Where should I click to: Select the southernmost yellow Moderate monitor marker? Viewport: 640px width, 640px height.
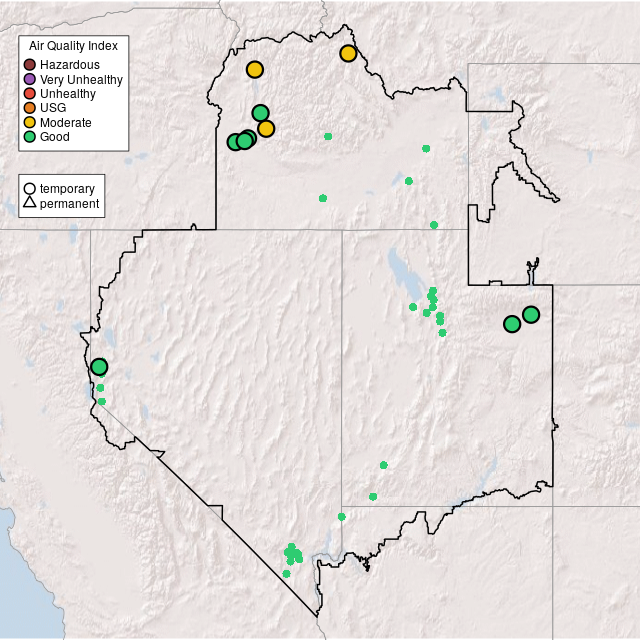tap(266, 128)
